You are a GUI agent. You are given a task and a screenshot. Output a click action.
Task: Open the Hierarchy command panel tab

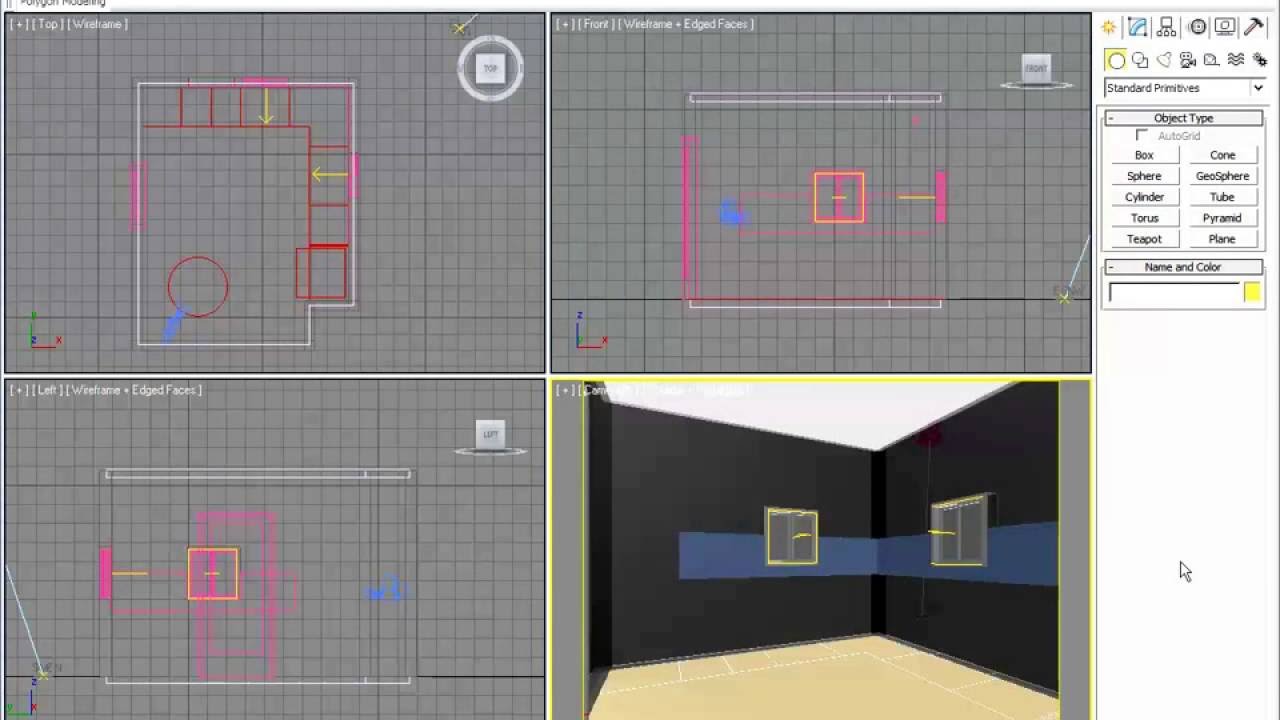coord(1167,28)
